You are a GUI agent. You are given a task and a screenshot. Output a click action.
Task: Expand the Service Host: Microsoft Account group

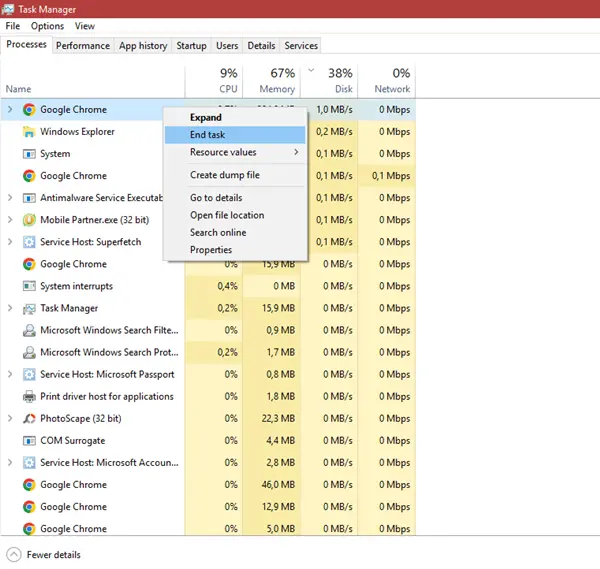click(x=10, y=463)
